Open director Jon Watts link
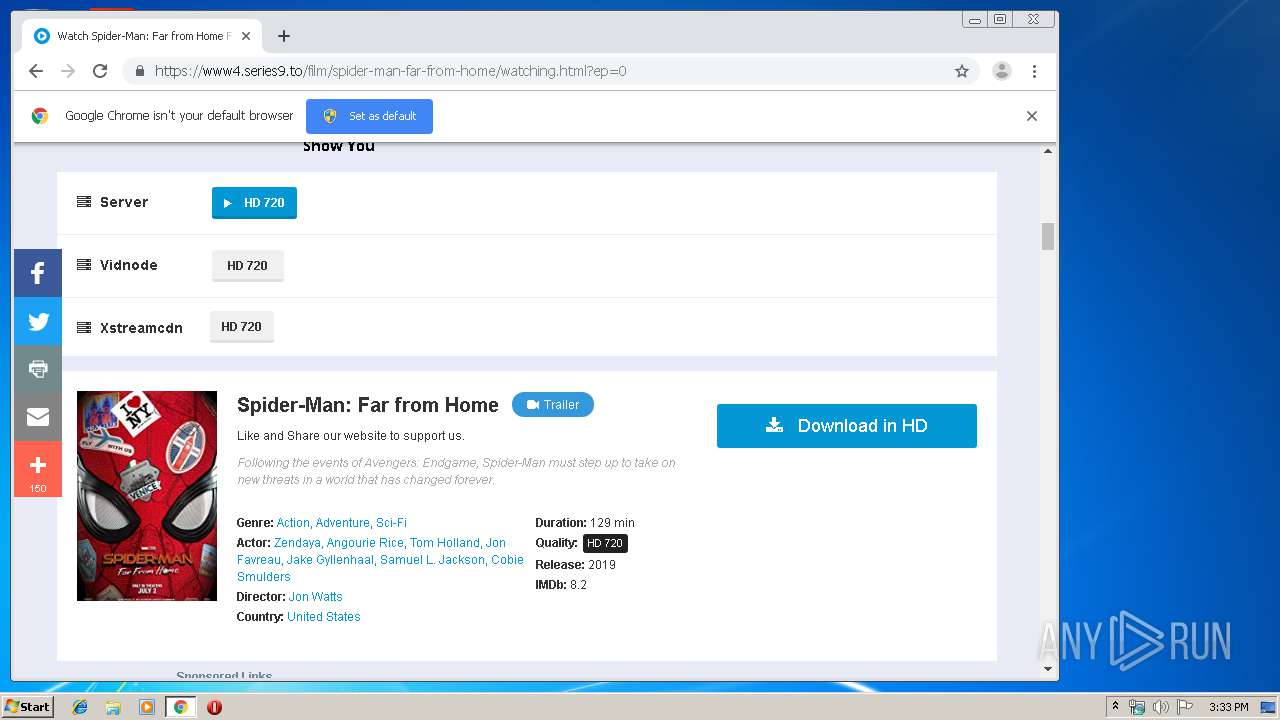 (316, 597)
